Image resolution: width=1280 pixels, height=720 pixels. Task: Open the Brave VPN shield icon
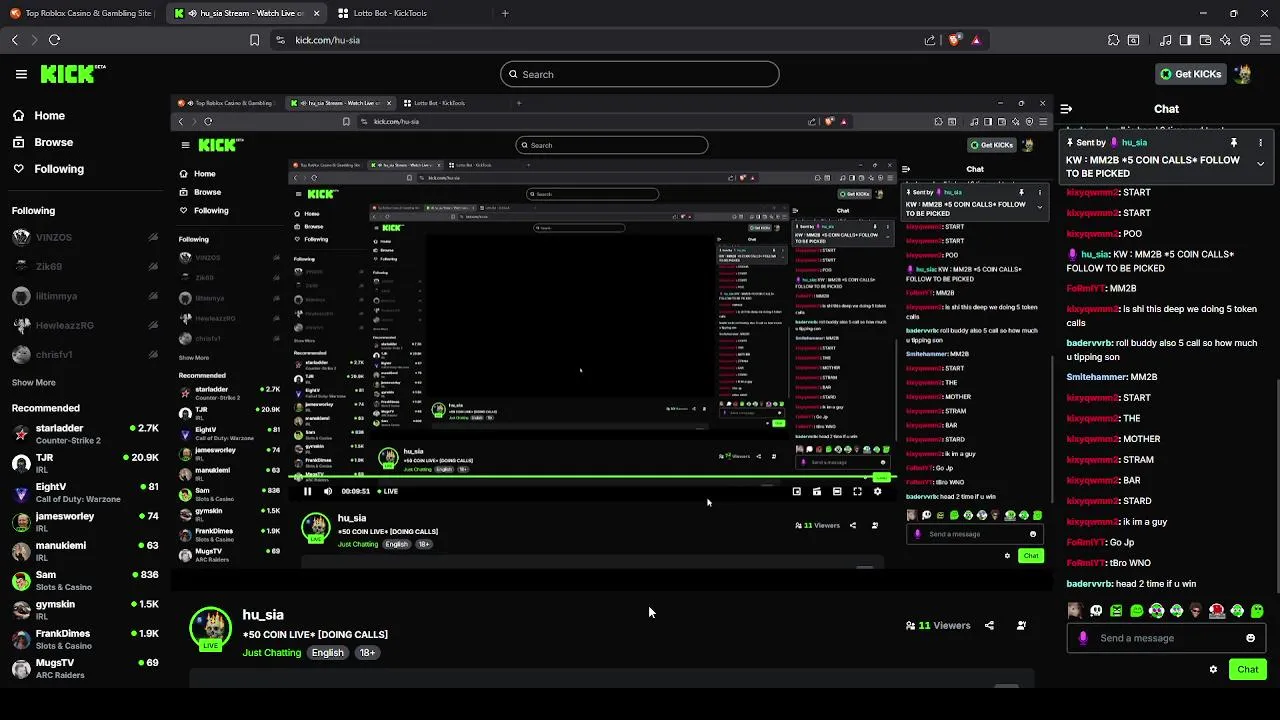[1245, 40]
